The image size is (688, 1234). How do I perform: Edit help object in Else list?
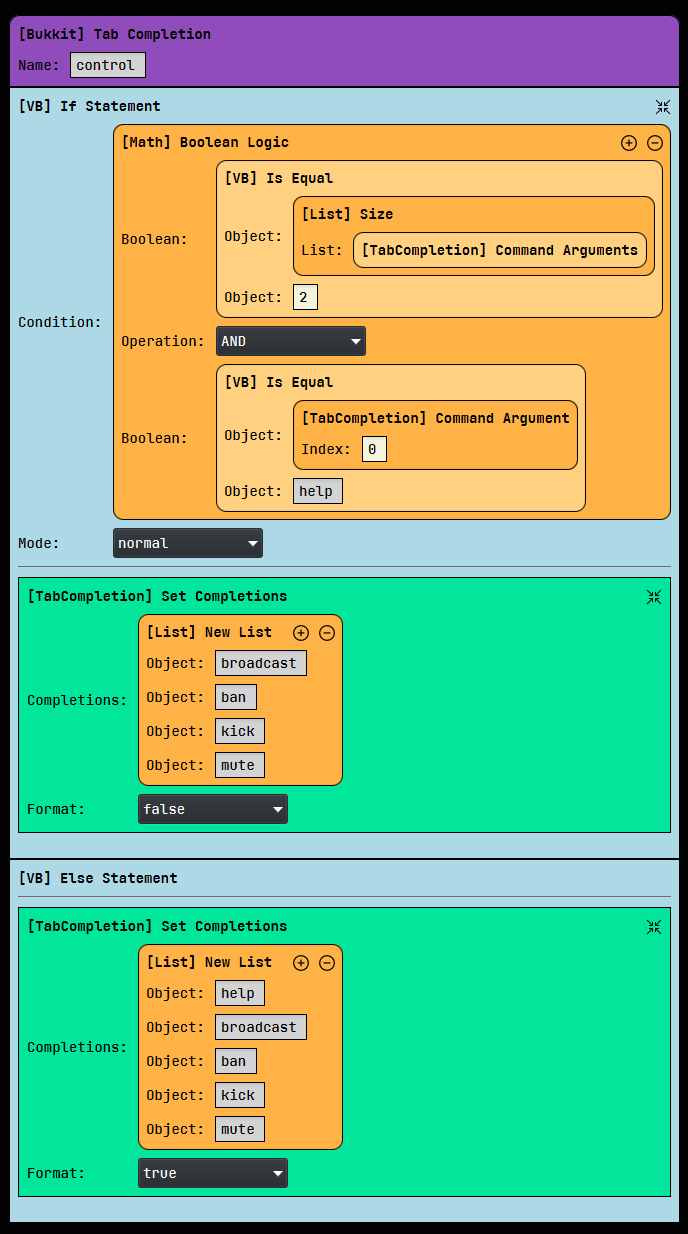pyautogui.click(x=240, y=993)
